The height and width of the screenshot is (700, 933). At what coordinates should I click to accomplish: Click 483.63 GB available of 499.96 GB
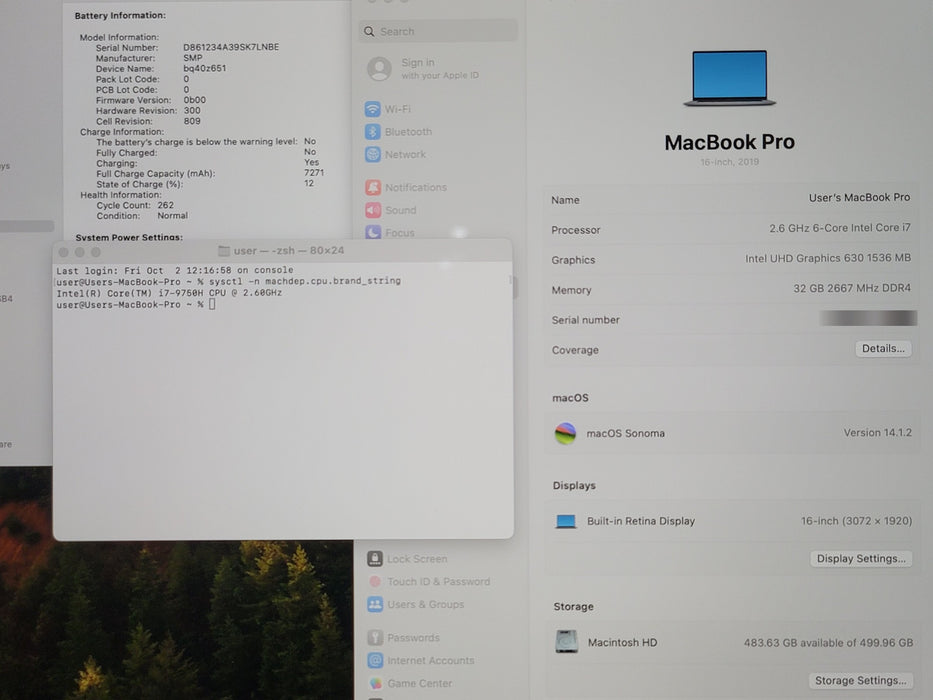click(x=828, y=643)
